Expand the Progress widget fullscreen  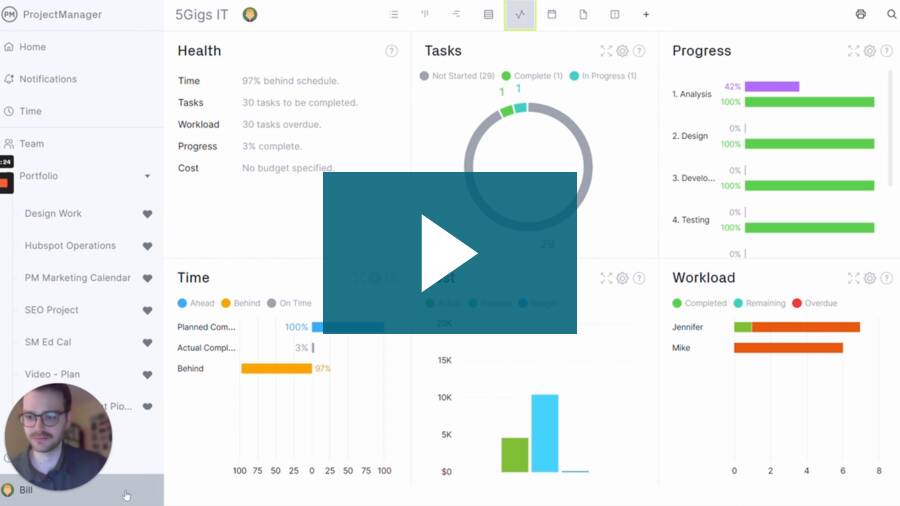coord(854,51)
